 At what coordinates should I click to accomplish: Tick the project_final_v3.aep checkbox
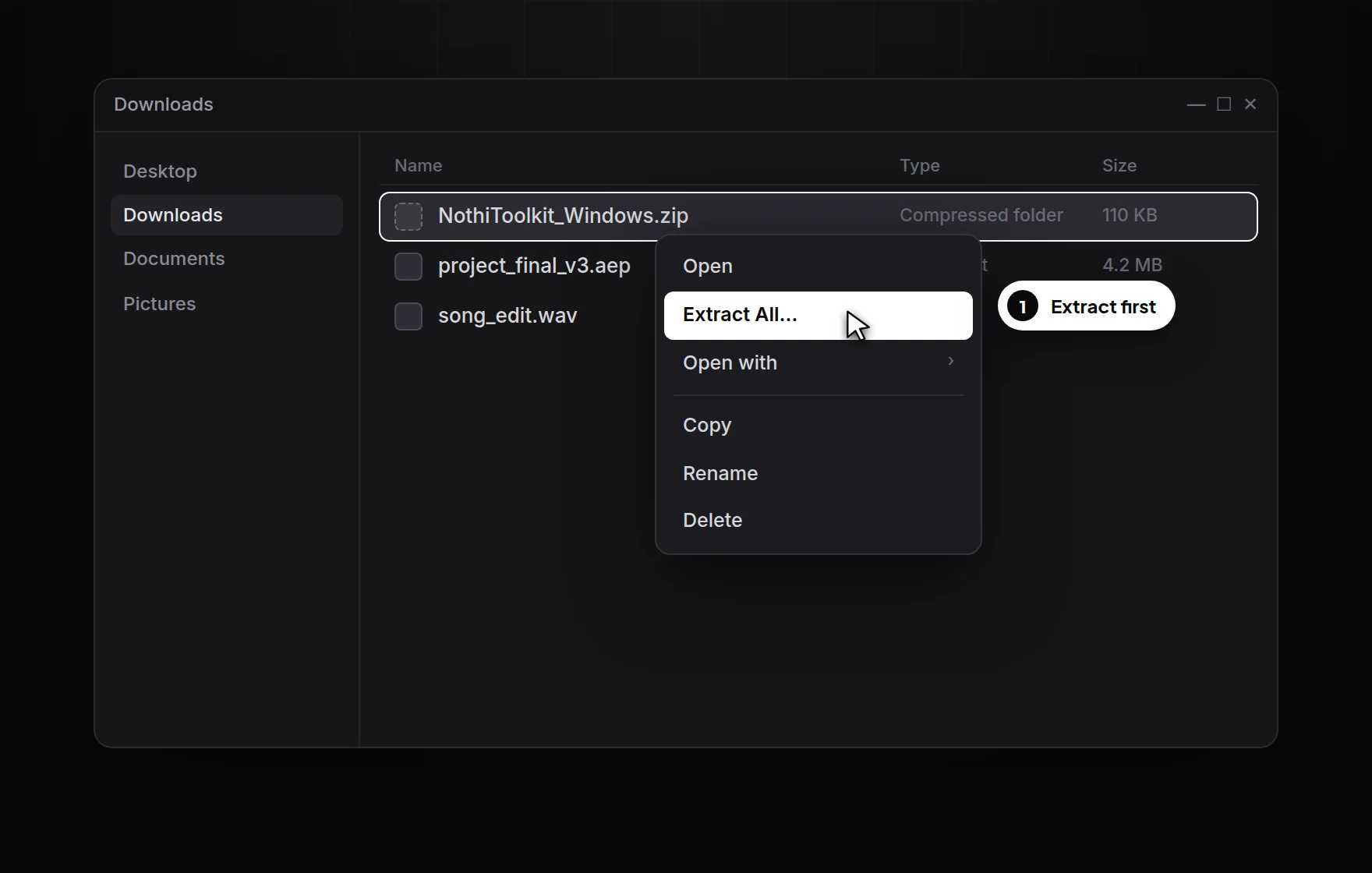pyautogui.click(x=408, y=266)
